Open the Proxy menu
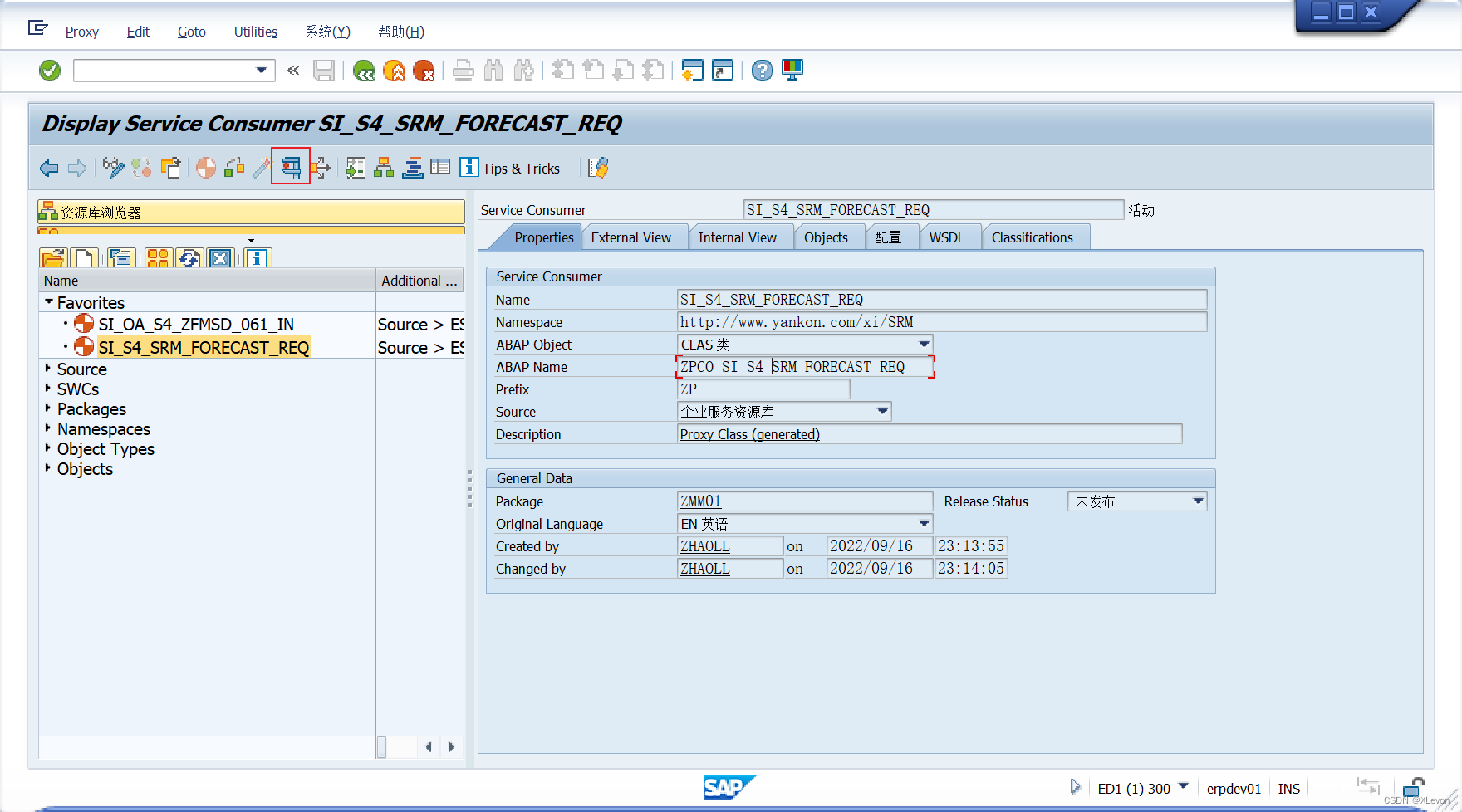This screenshot has width=1462, height=812. pos(81,32)
